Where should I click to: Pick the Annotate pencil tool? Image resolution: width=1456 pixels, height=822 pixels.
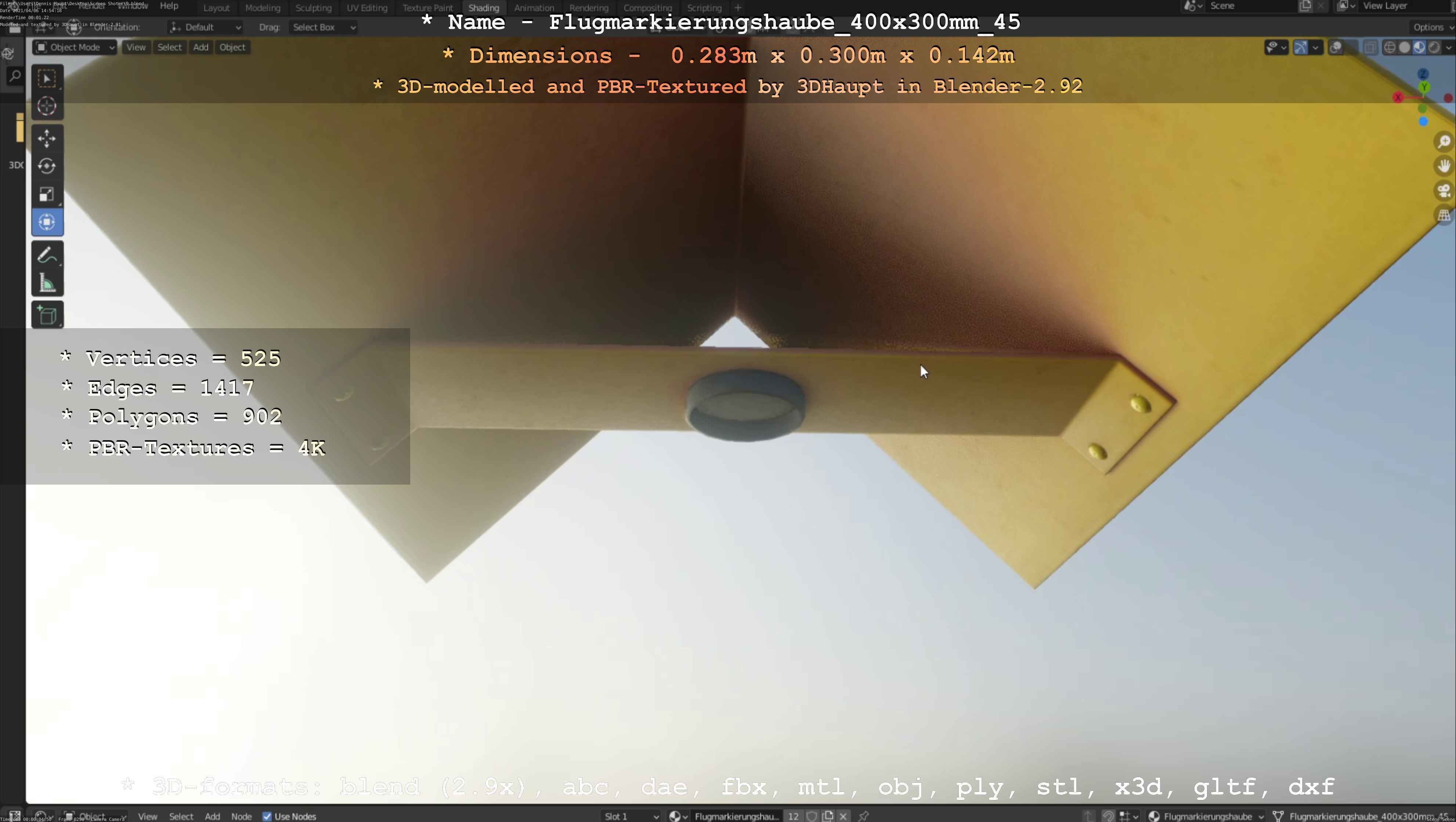47,255
